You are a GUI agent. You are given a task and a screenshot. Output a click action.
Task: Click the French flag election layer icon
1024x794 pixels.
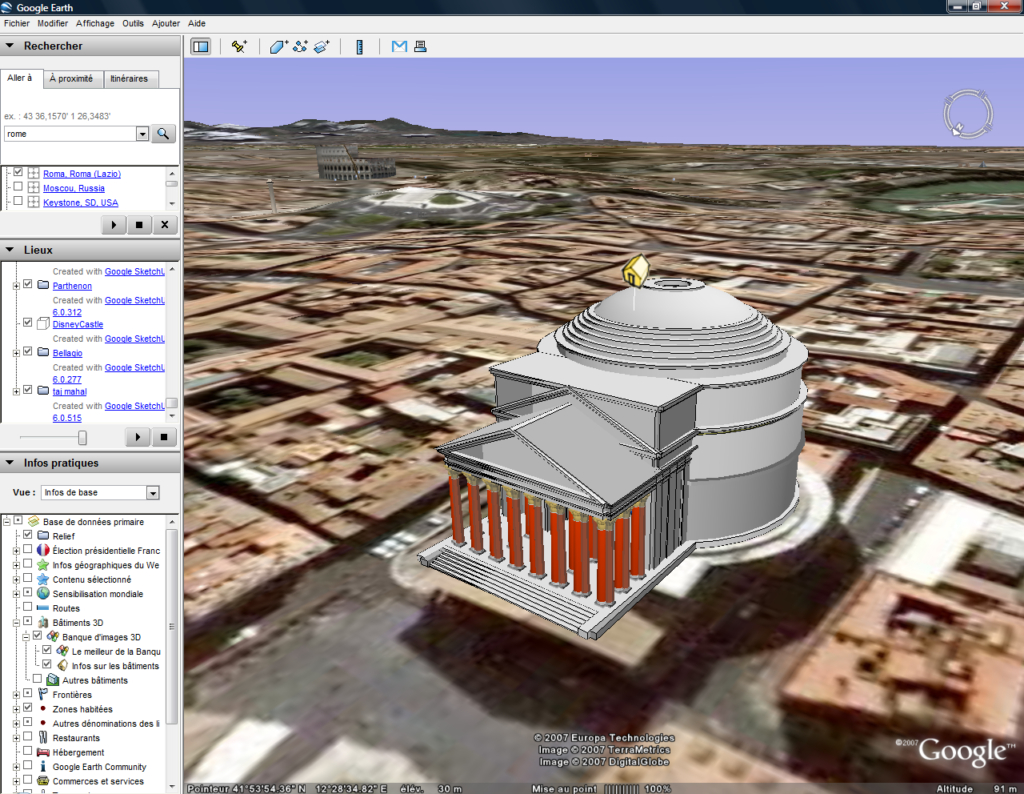point(43,550)
